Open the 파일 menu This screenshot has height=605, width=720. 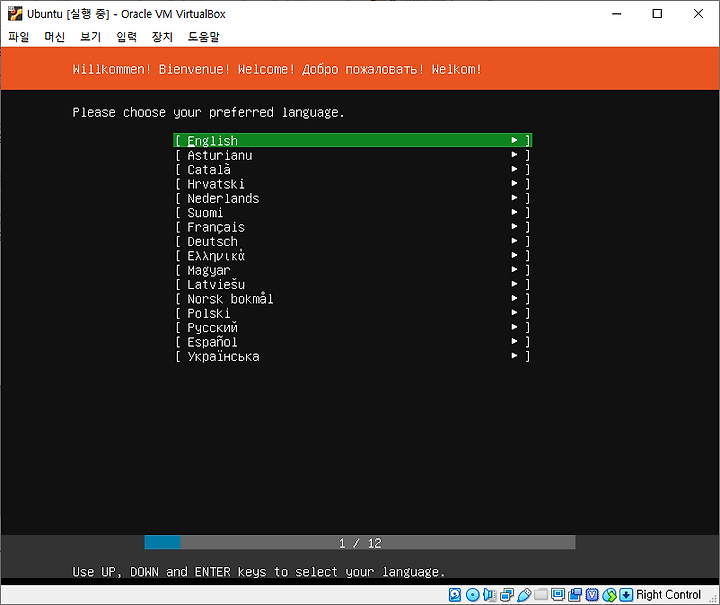[19, 36]
